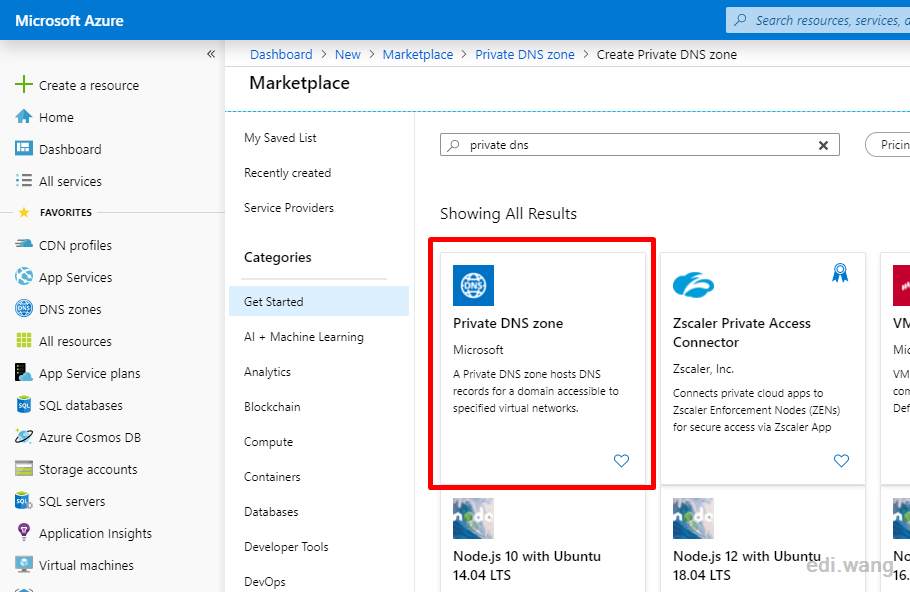This screenshot has width=910, height=592.
Task: Select the Get Started category
Action: click(x=319, y=301)
